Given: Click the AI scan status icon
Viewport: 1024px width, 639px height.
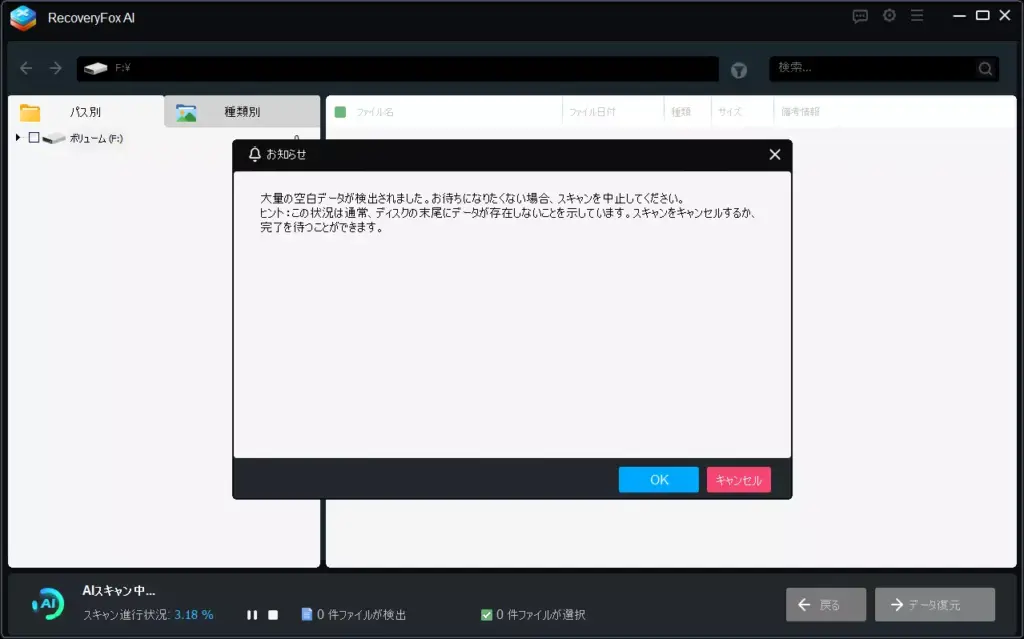Looking at the screenshot, I should 48,604.
